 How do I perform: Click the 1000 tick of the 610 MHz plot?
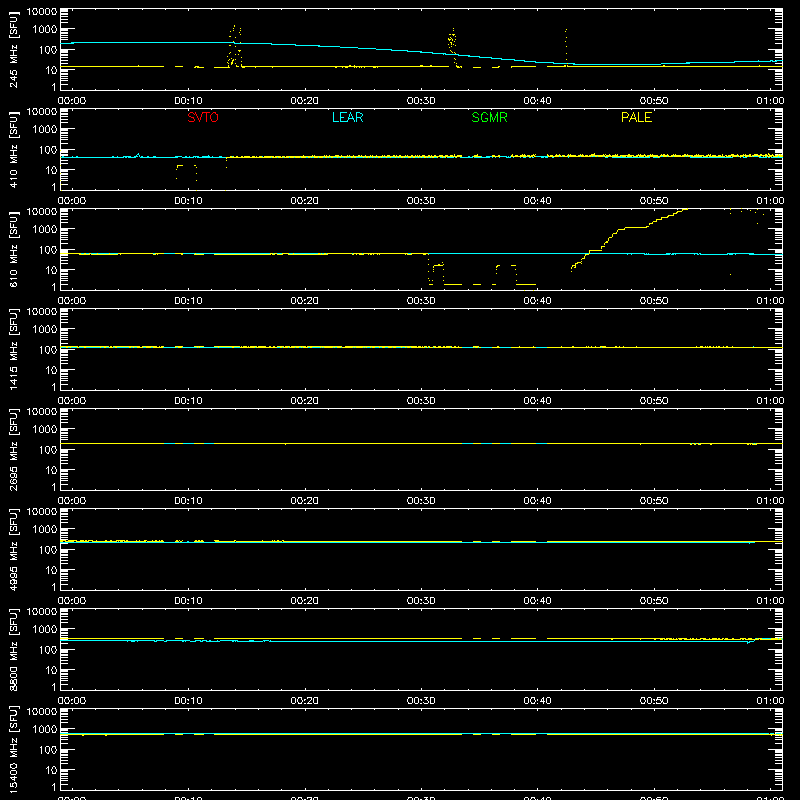click(45, 229)
